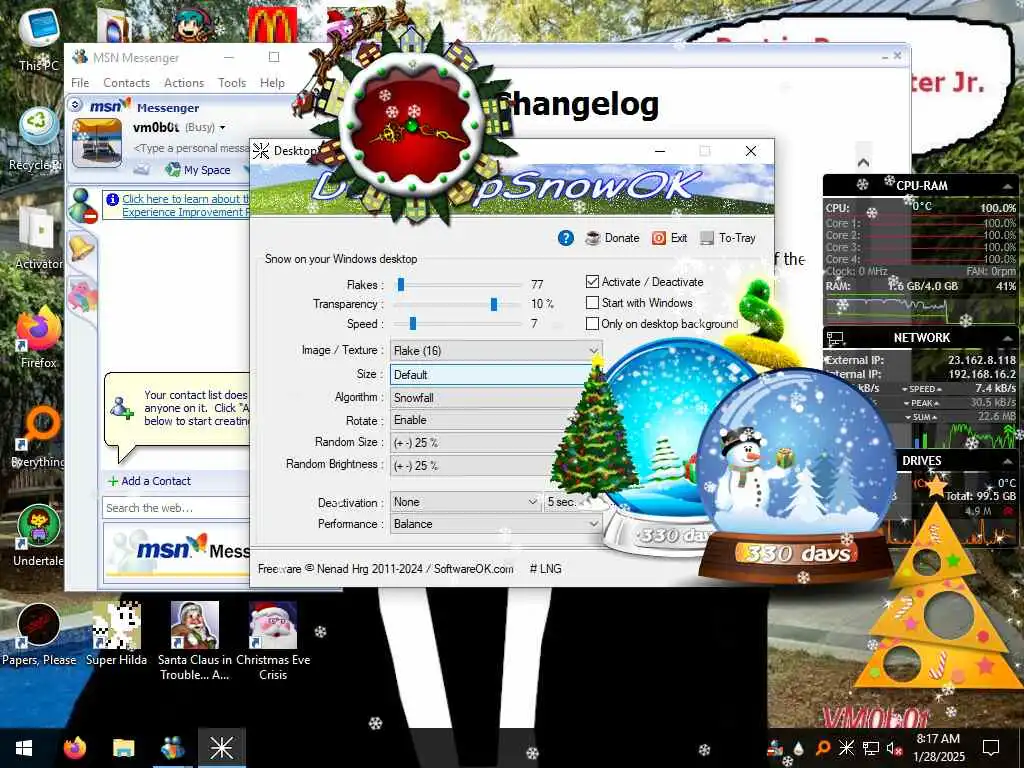Click the DesktopSnowOK taskbar snowflake button
This screenshot has height=768, width=1024.
pyautogui.click(x=221, y=748)
